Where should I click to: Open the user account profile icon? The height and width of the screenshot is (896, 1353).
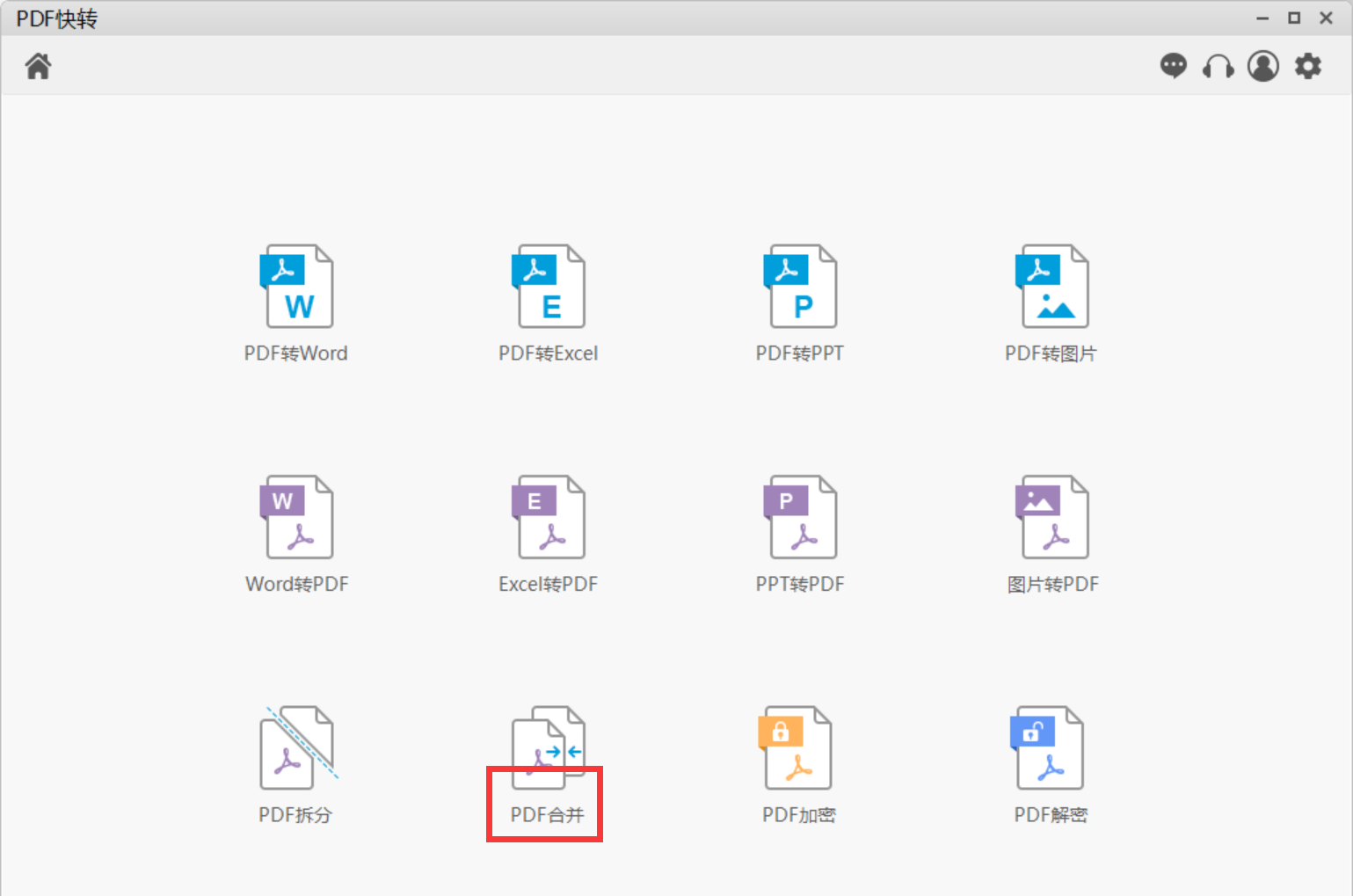point(1263,66)
